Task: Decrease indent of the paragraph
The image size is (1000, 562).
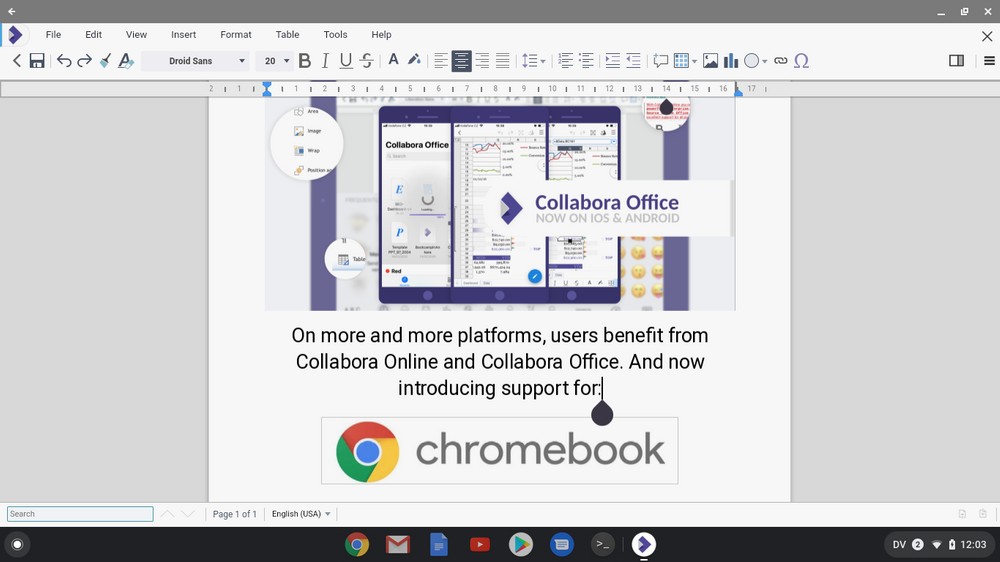Action: pyautogui.click(x=633, y=61)
